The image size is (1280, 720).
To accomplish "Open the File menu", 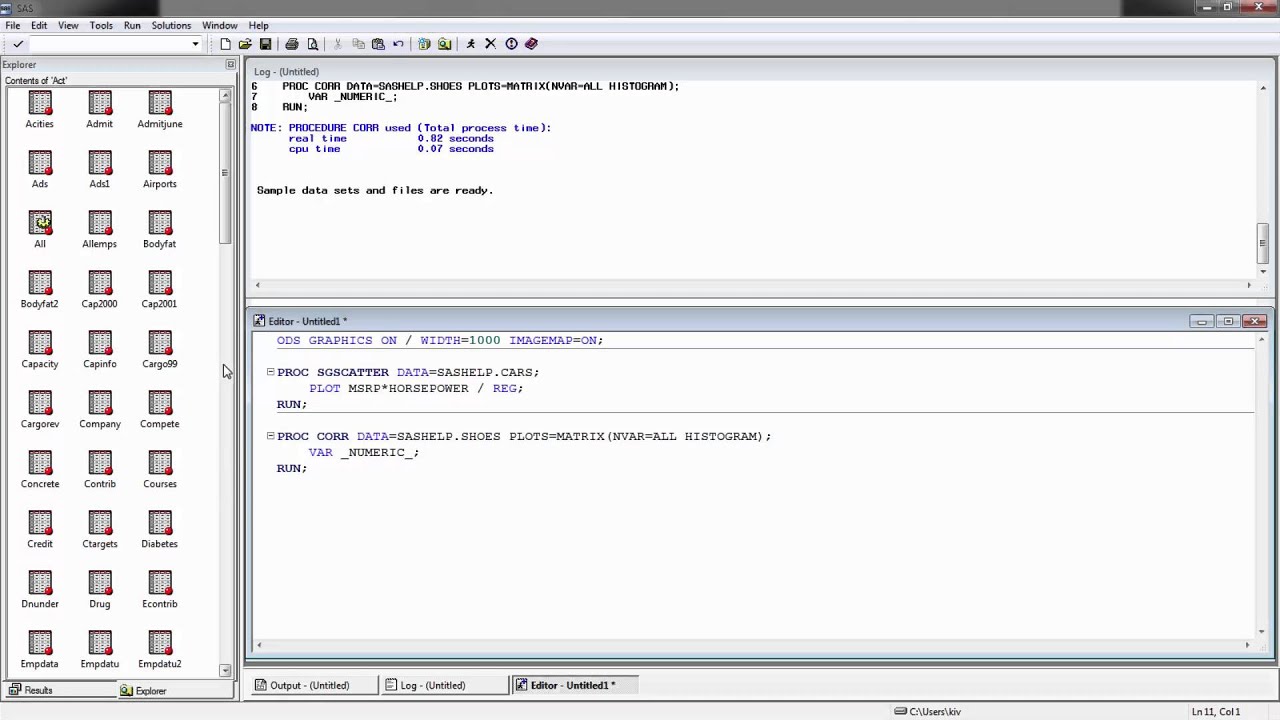I will pyautogui.click(x=13, y=25).
